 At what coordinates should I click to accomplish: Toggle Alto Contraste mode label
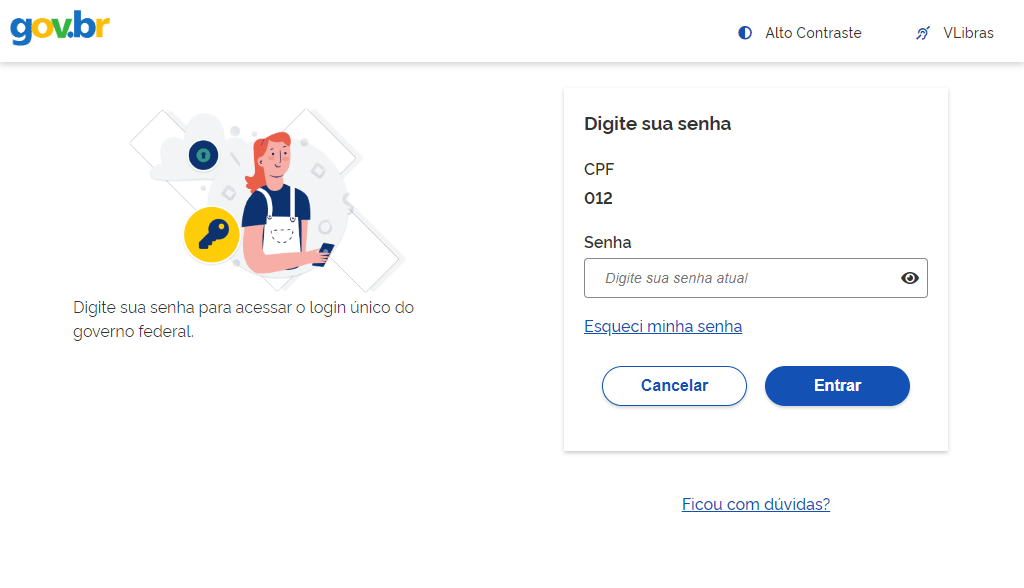pyautogui.click(x=813, y=33)
